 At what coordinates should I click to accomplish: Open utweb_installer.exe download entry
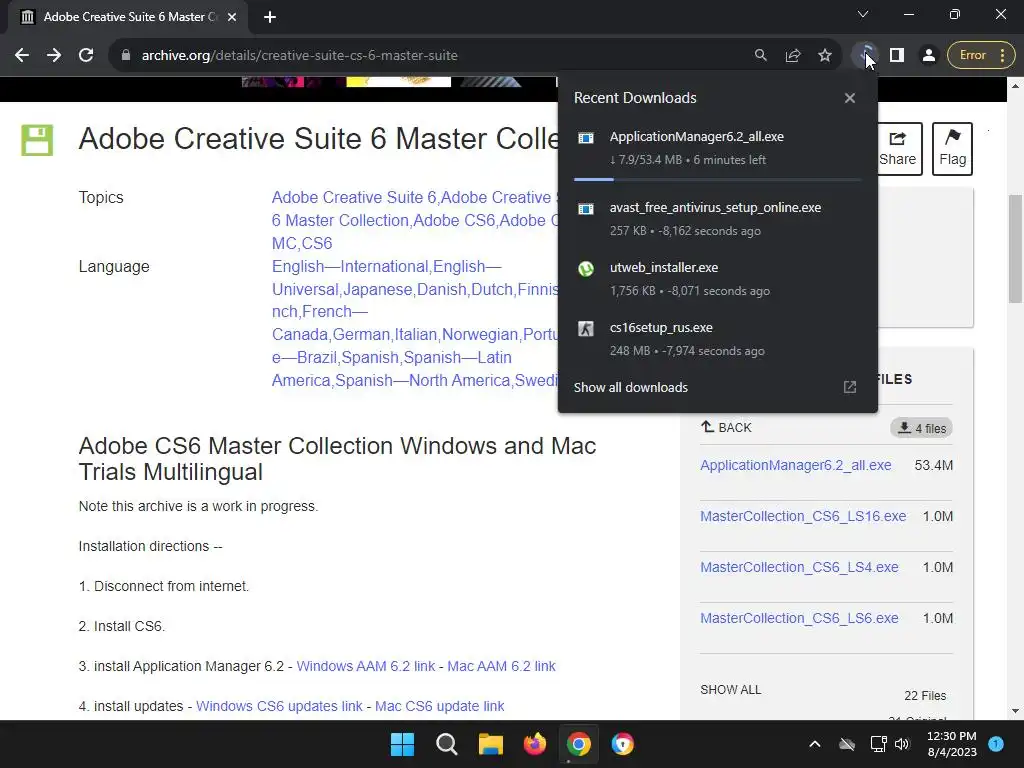[x=717, y=279]
